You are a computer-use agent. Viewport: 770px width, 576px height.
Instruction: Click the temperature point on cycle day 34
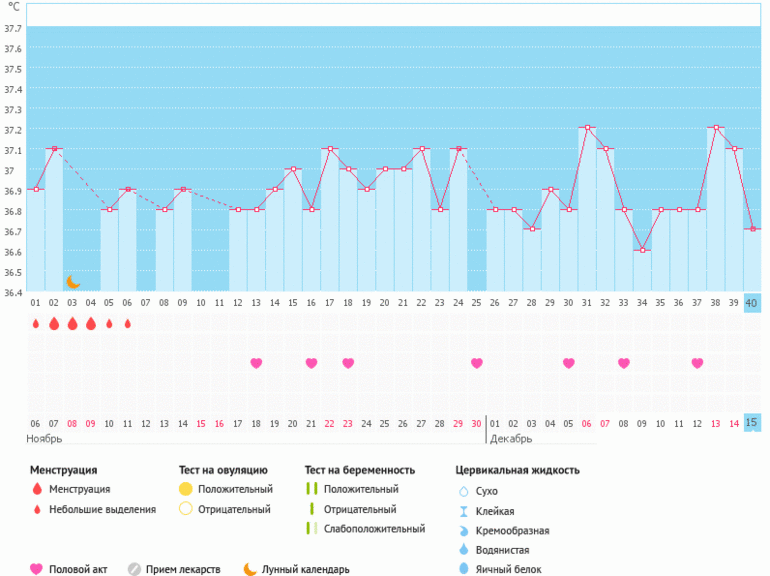(x=642, y=250)
